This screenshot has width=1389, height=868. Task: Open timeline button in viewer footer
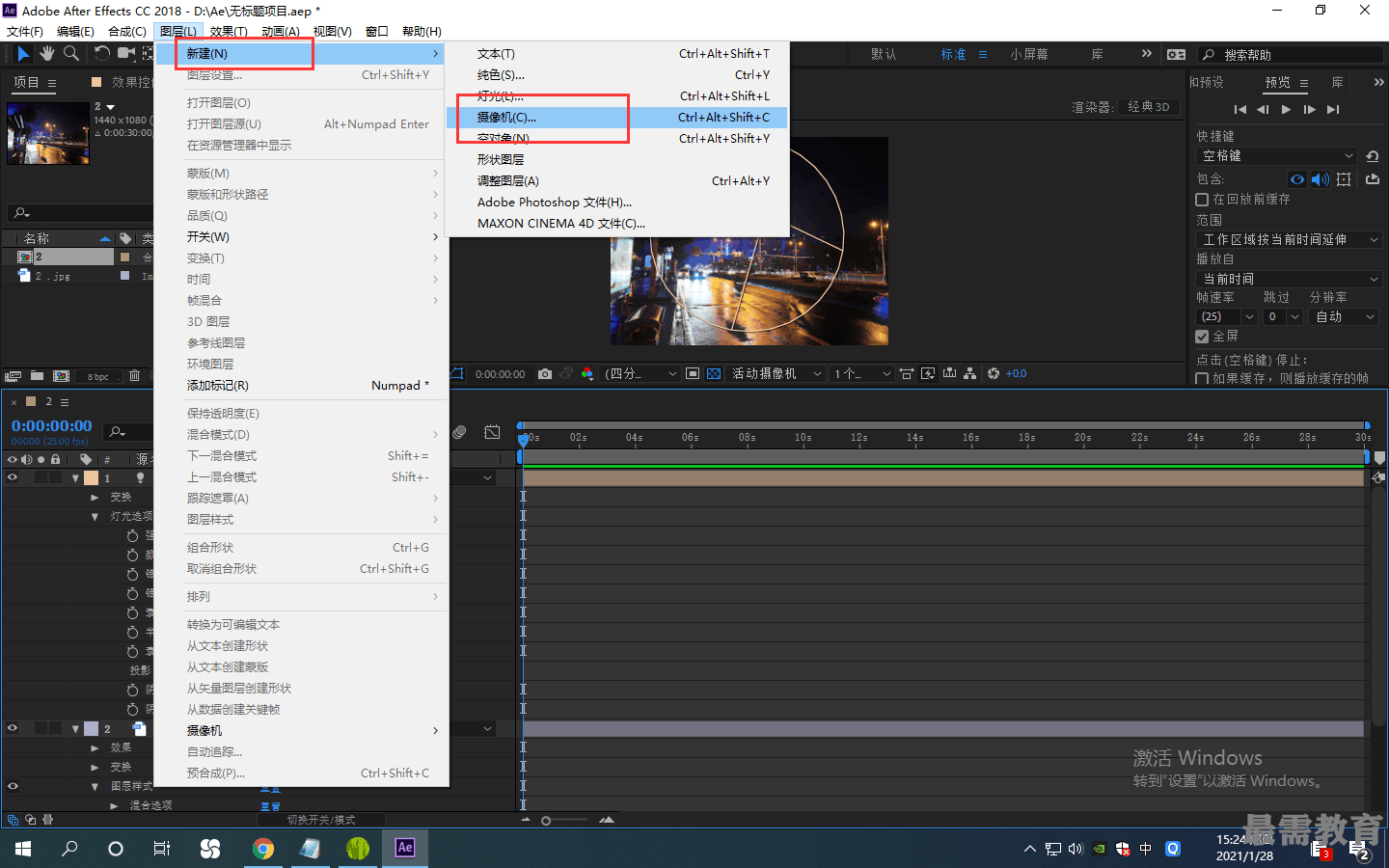950,374
